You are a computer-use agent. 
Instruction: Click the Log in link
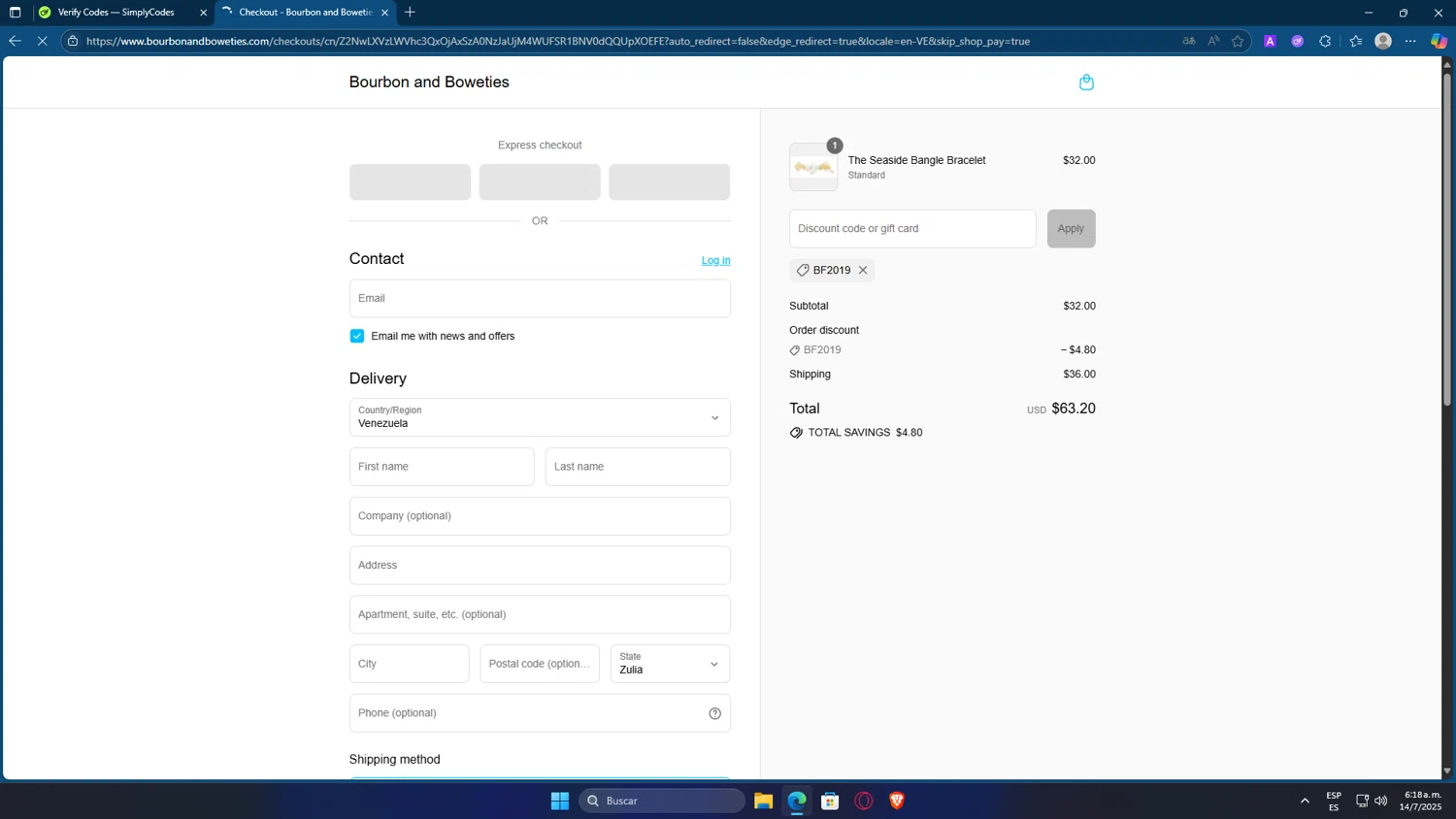pyautogui.click(x=715, y=260)
